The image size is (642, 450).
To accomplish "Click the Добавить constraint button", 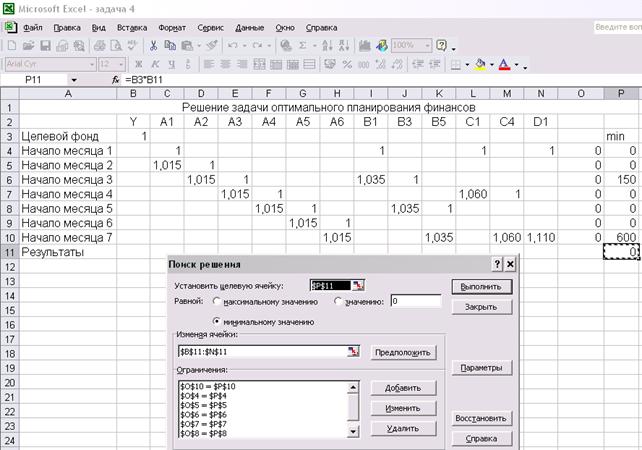I will coord(401,387).
